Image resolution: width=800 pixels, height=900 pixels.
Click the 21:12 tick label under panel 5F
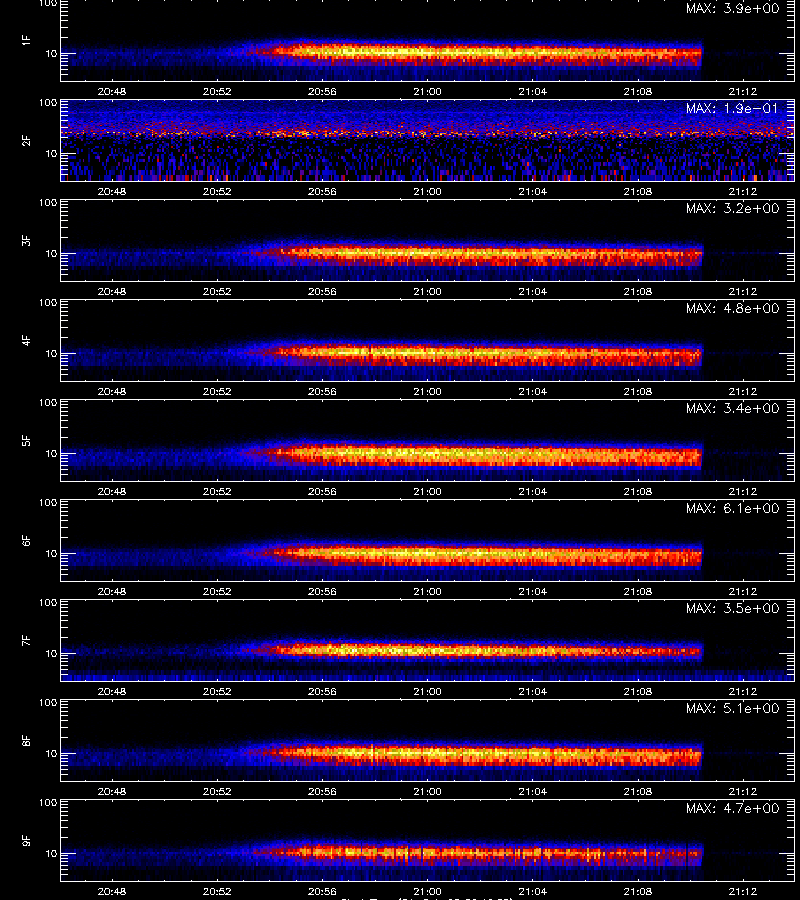pos(743,491)
